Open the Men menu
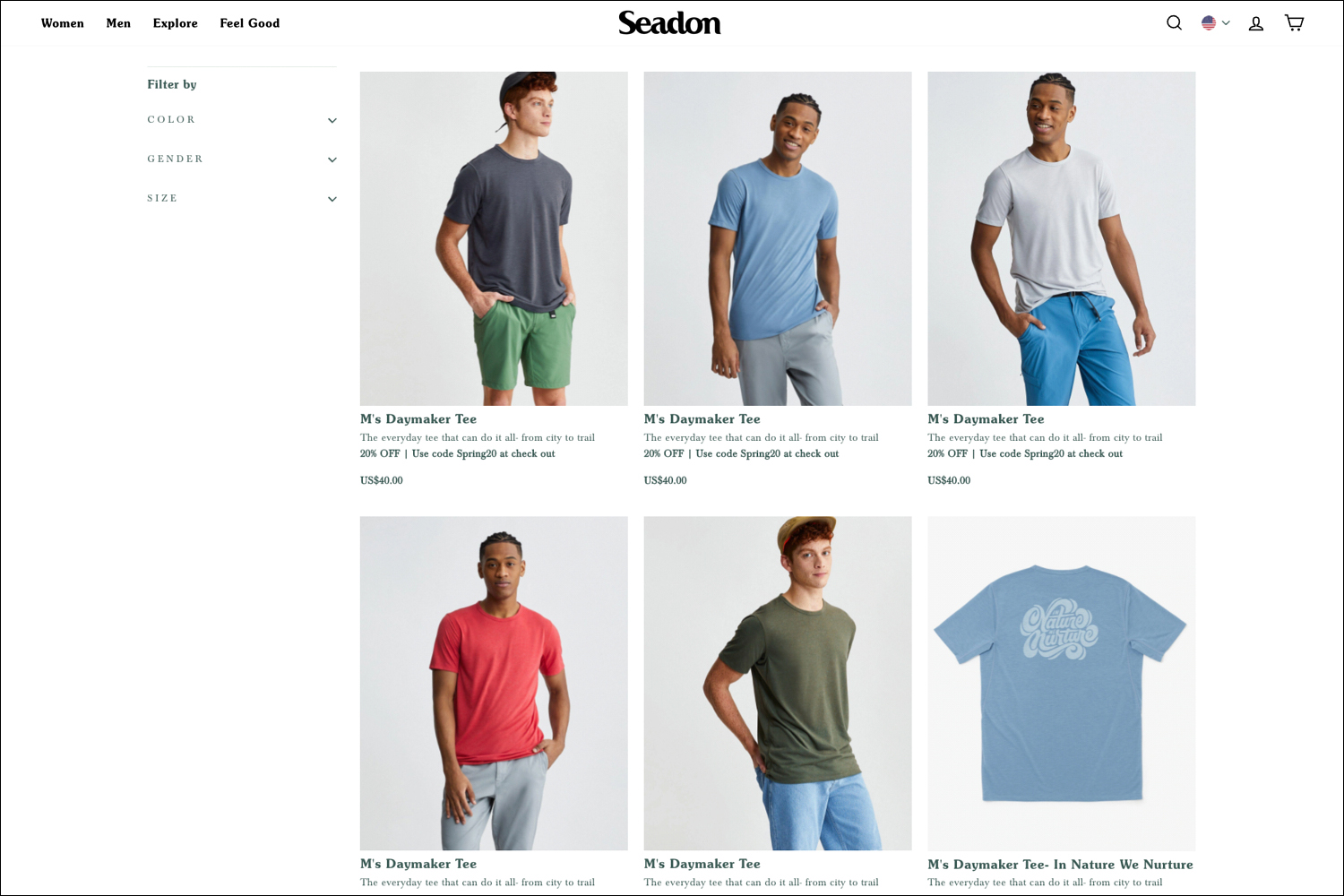 point(118,23)
